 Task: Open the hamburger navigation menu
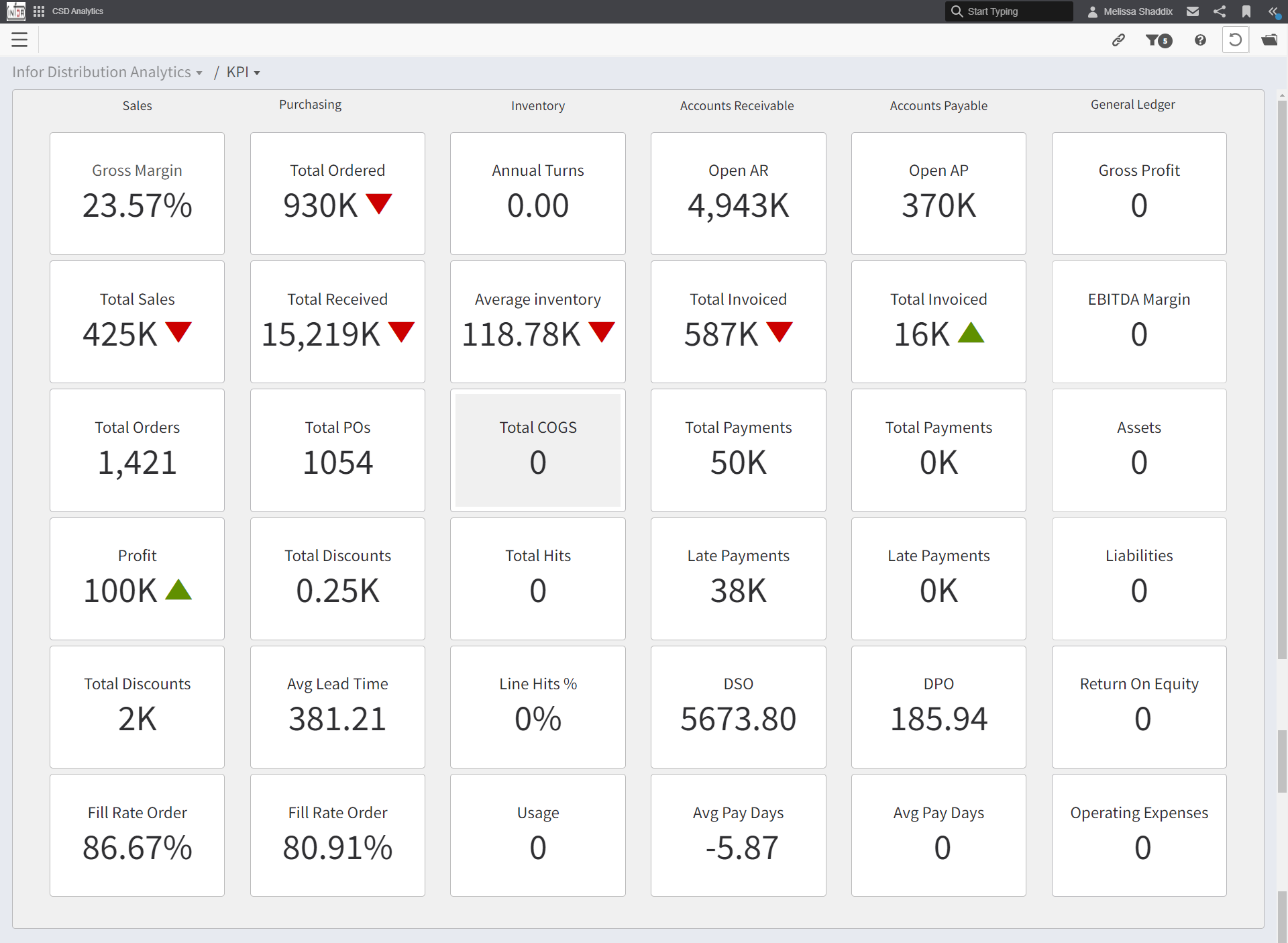tap(19, 40)
